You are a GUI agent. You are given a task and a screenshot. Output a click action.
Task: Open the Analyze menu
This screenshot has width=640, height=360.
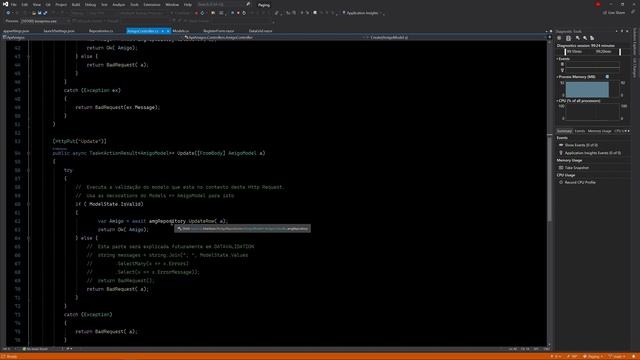(x=119, y=5)
